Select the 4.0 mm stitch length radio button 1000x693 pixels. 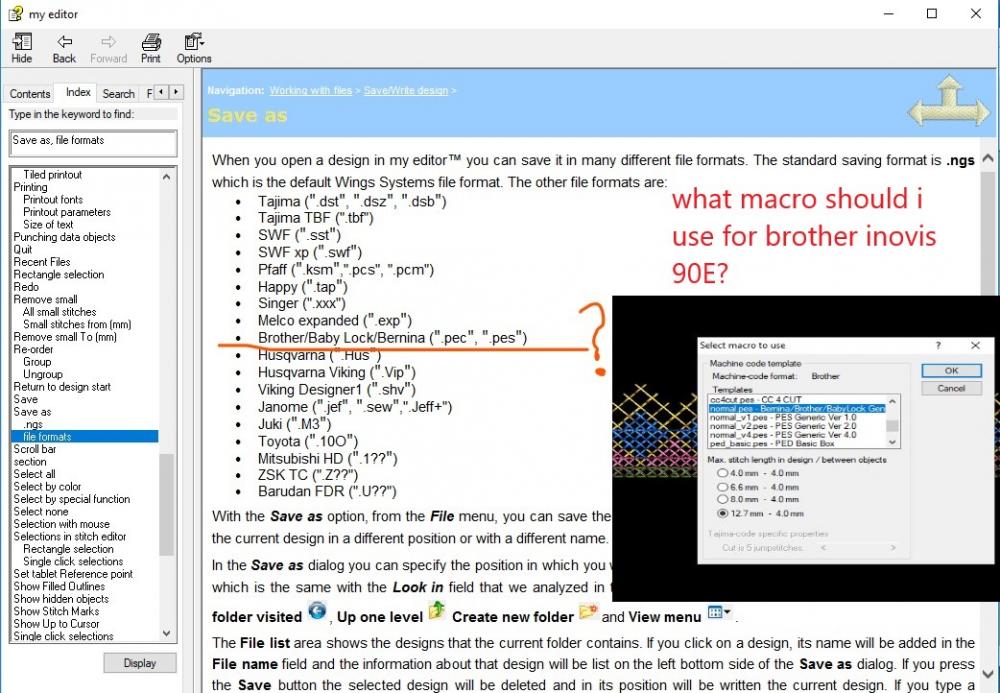tap(722, 473)
